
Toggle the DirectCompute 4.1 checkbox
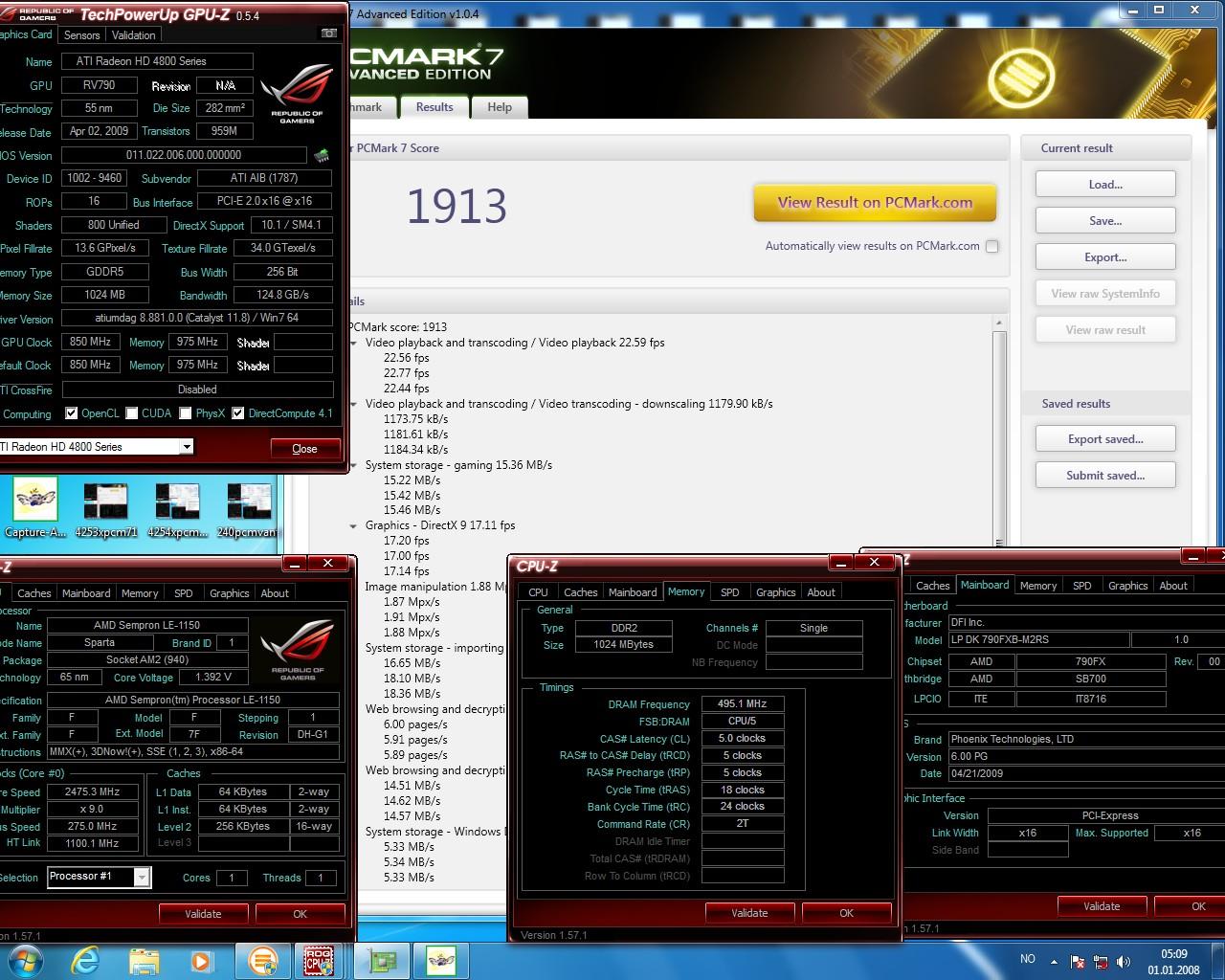point(237,413)
